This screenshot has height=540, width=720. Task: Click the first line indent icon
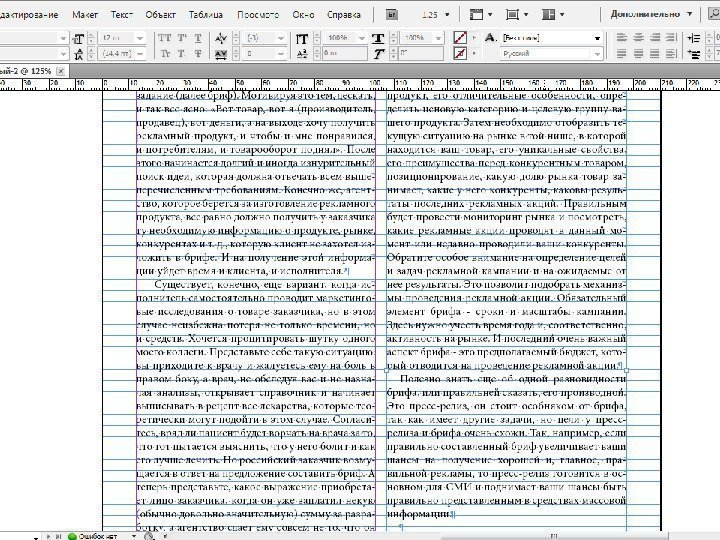pos(694,54)
